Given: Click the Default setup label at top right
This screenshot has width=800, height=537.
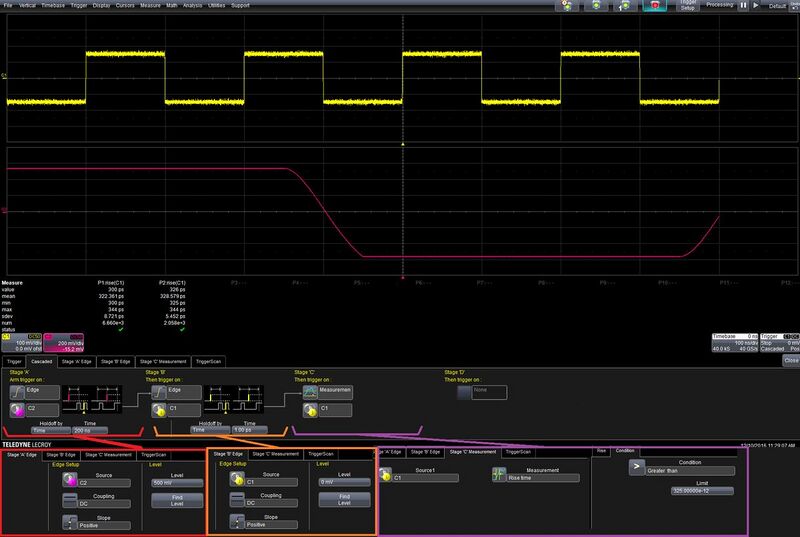Looking at the screenshot, I should [777, 6].
